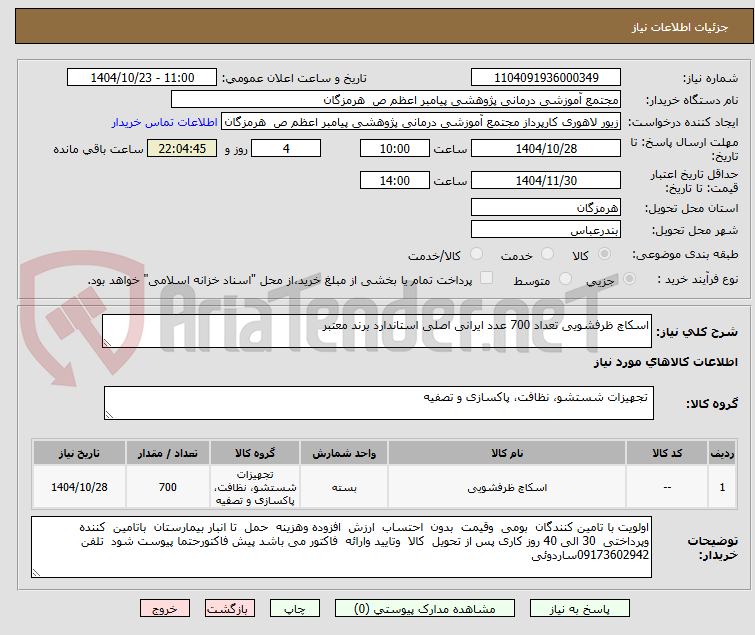
Task: Click the resize handle of توضیحات خریدار box
Action: tap(36, 572)
